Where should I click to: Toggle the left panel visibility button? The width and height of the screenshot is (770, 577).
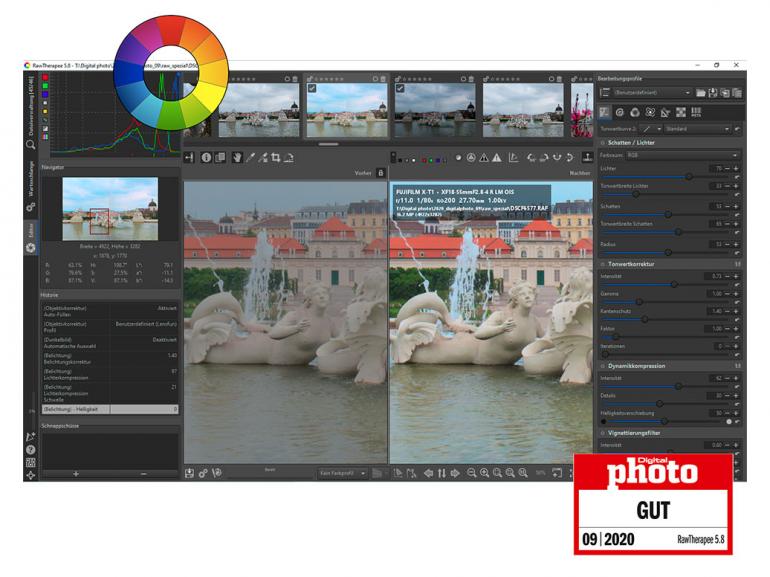click(x=189, y=157)
